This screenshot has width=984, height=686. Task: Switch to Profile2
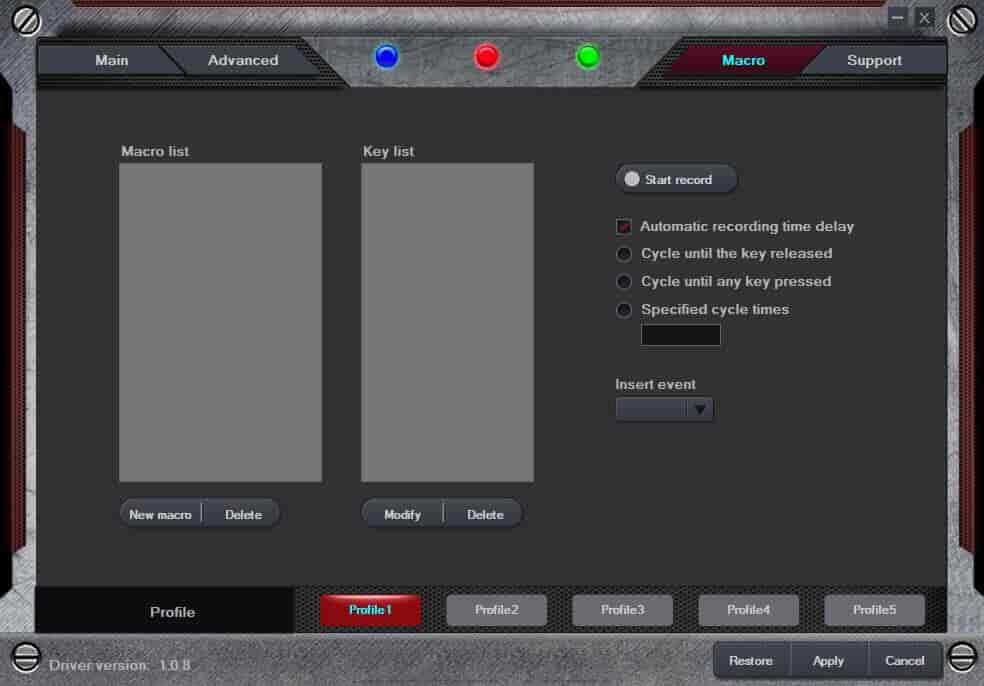496,610
